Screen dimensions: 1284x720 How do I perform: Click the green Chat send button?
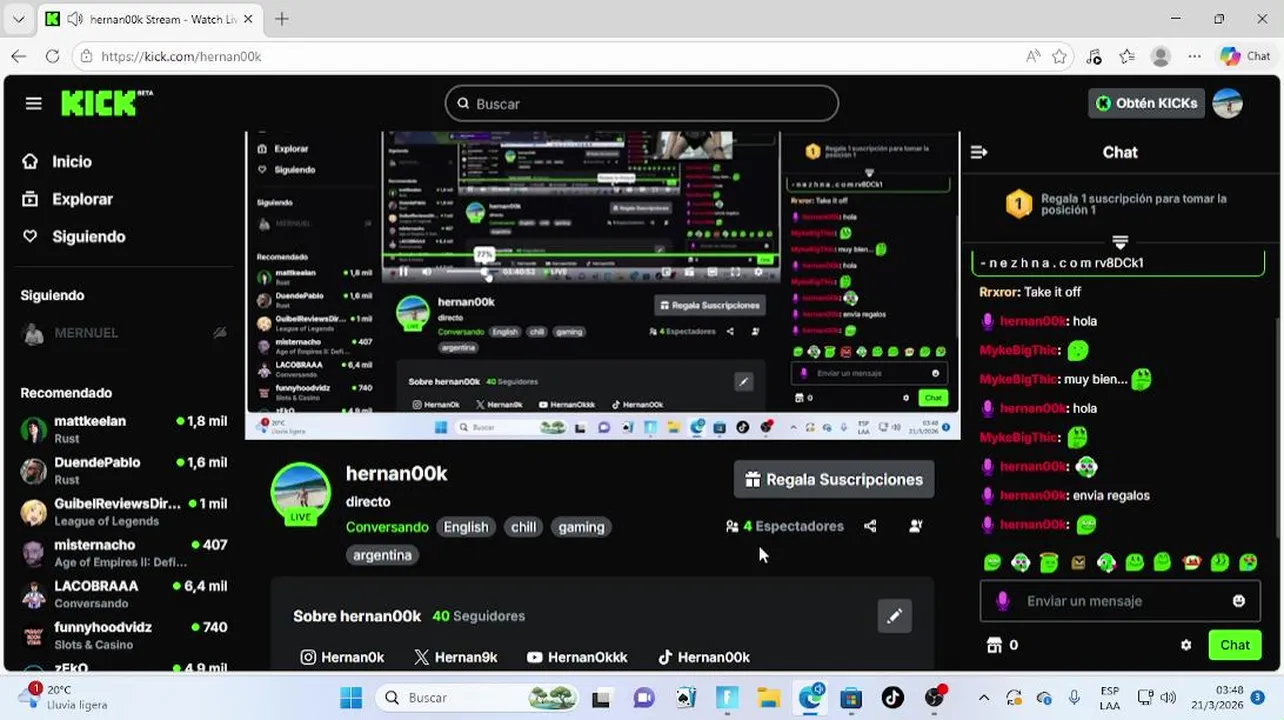[1234, 645]
